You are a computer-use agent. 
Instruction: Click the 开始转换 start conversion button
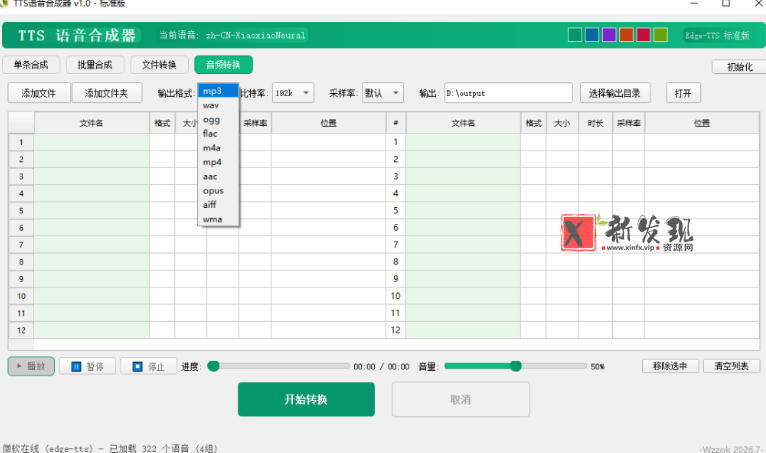pos(306,399)
